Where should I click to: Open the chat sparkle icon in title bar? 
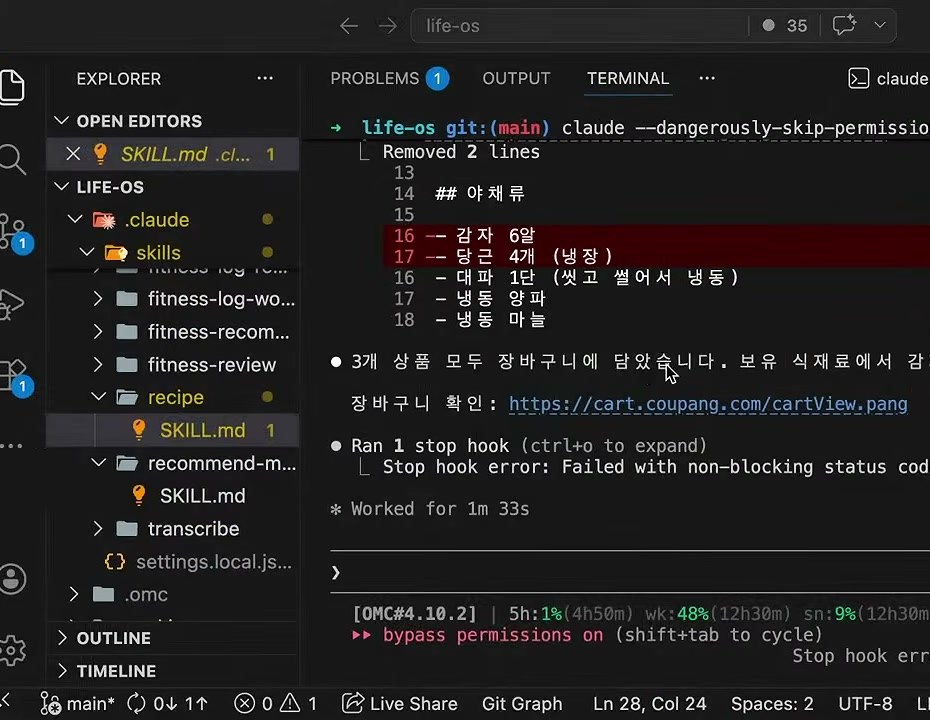pos(844,26)
